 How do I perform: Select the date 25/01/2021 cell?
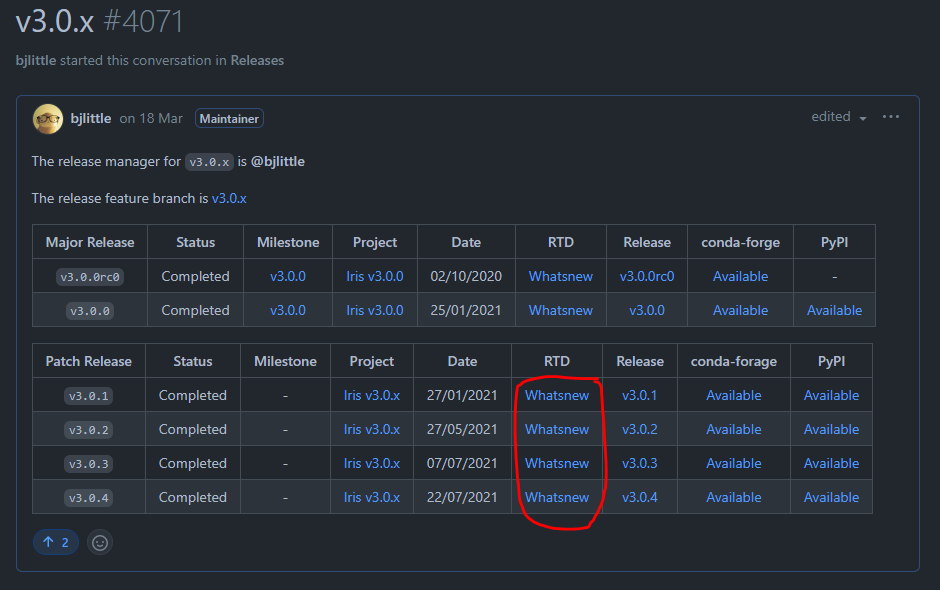[466, 311]
